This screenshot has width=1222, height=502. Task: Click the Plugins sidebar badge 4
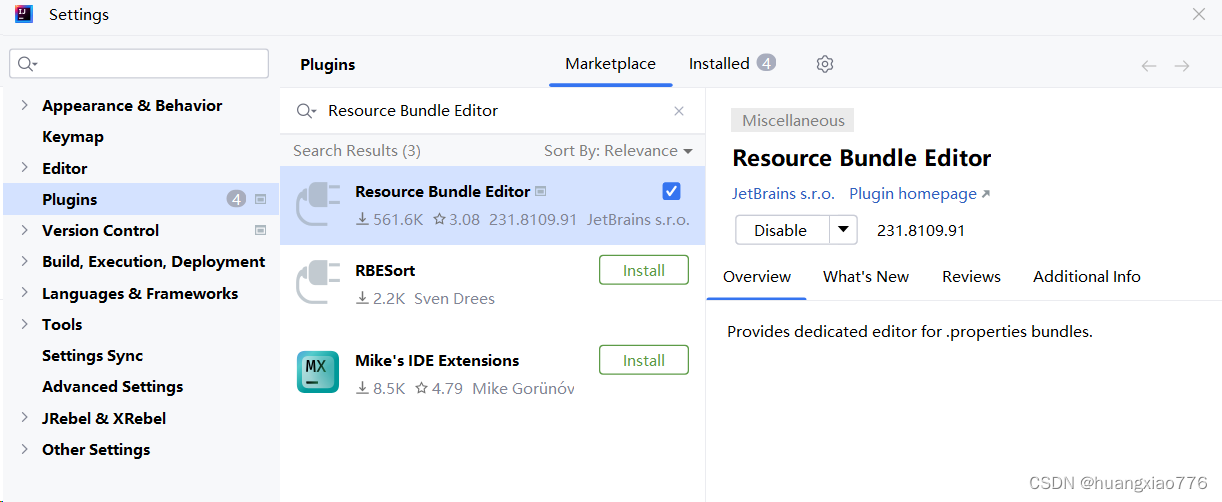pyautogui.click(x=236, y=199)
